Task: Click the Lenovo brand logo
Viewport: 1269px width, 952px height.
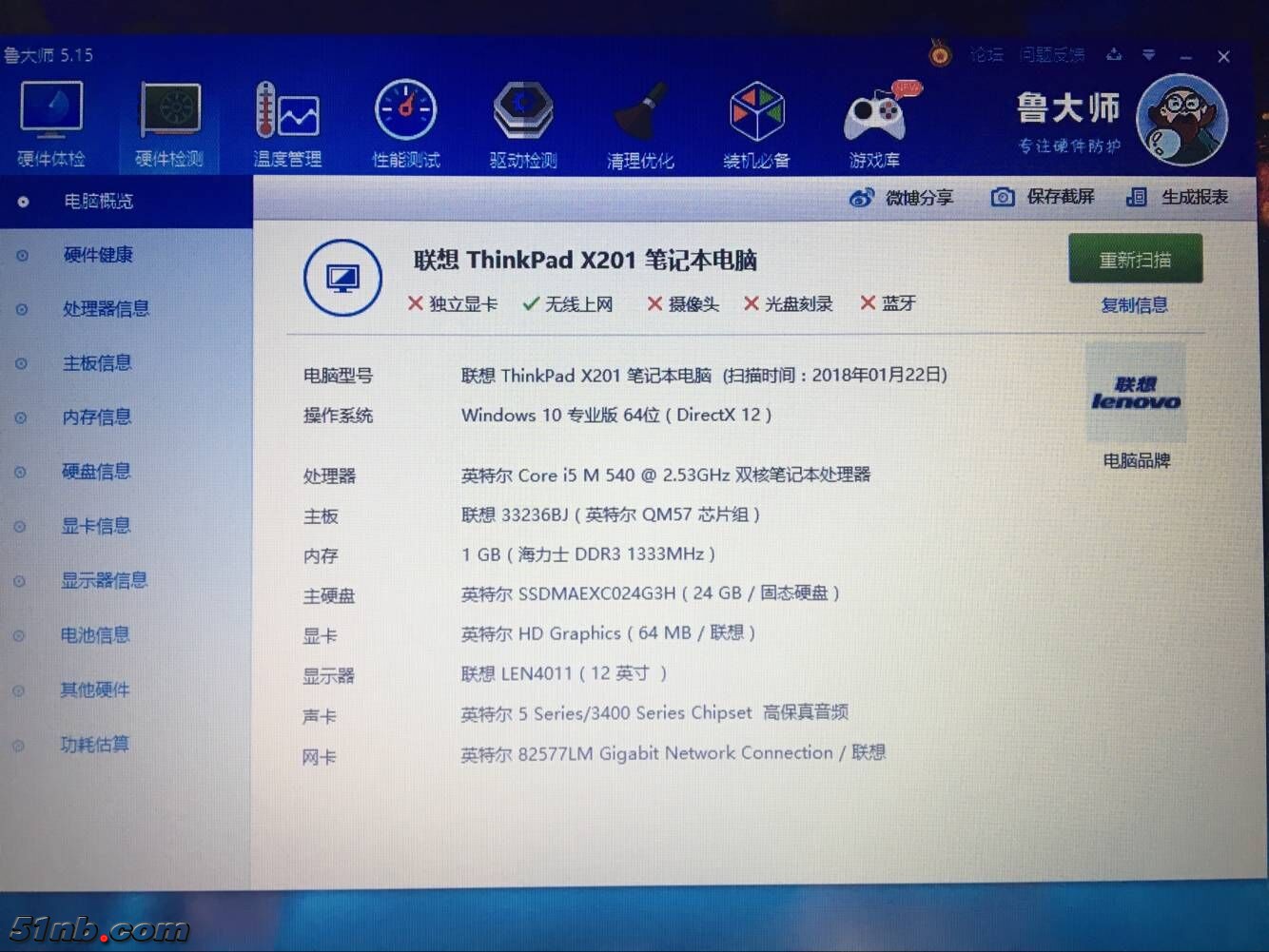Action: (1136, 393)
